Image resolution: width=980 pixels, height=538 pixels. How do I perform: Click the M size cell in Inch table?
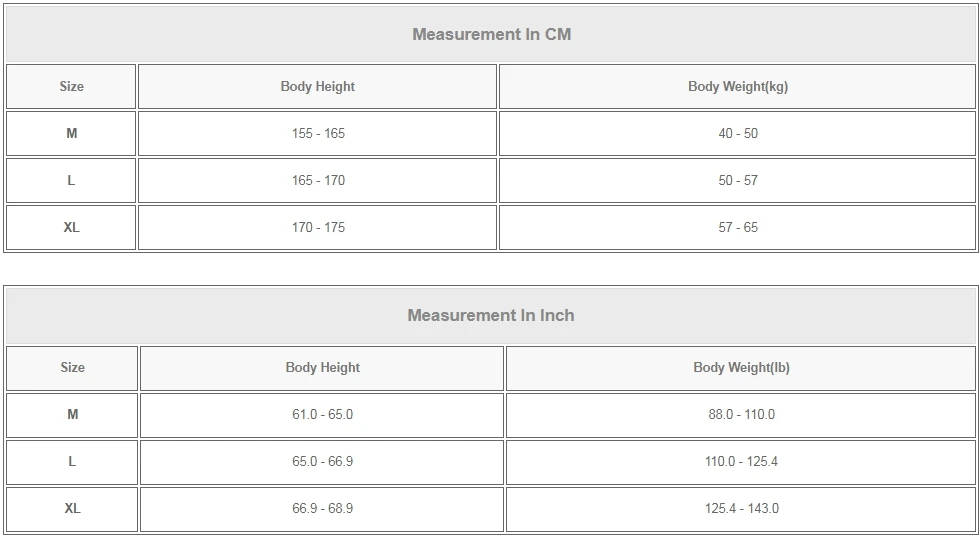pos(72,414)
